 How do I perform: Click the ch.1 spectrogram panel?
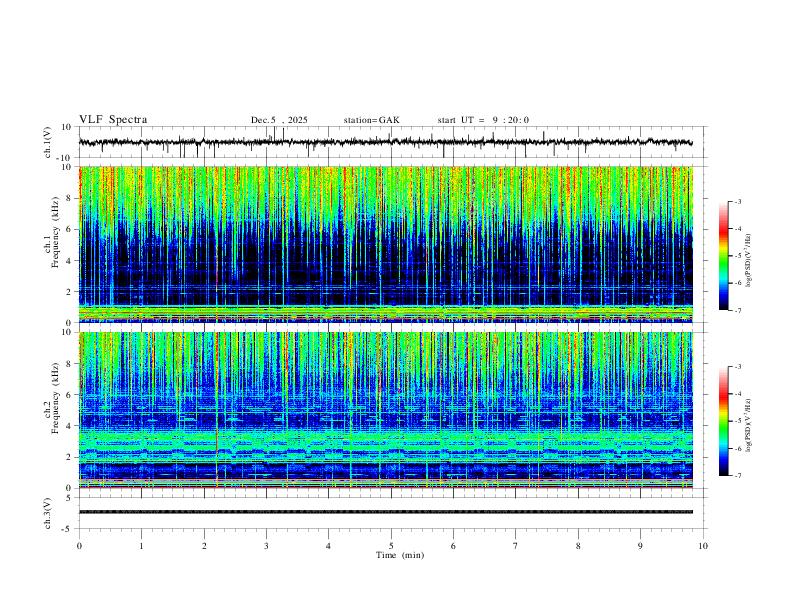pos(385,244)
